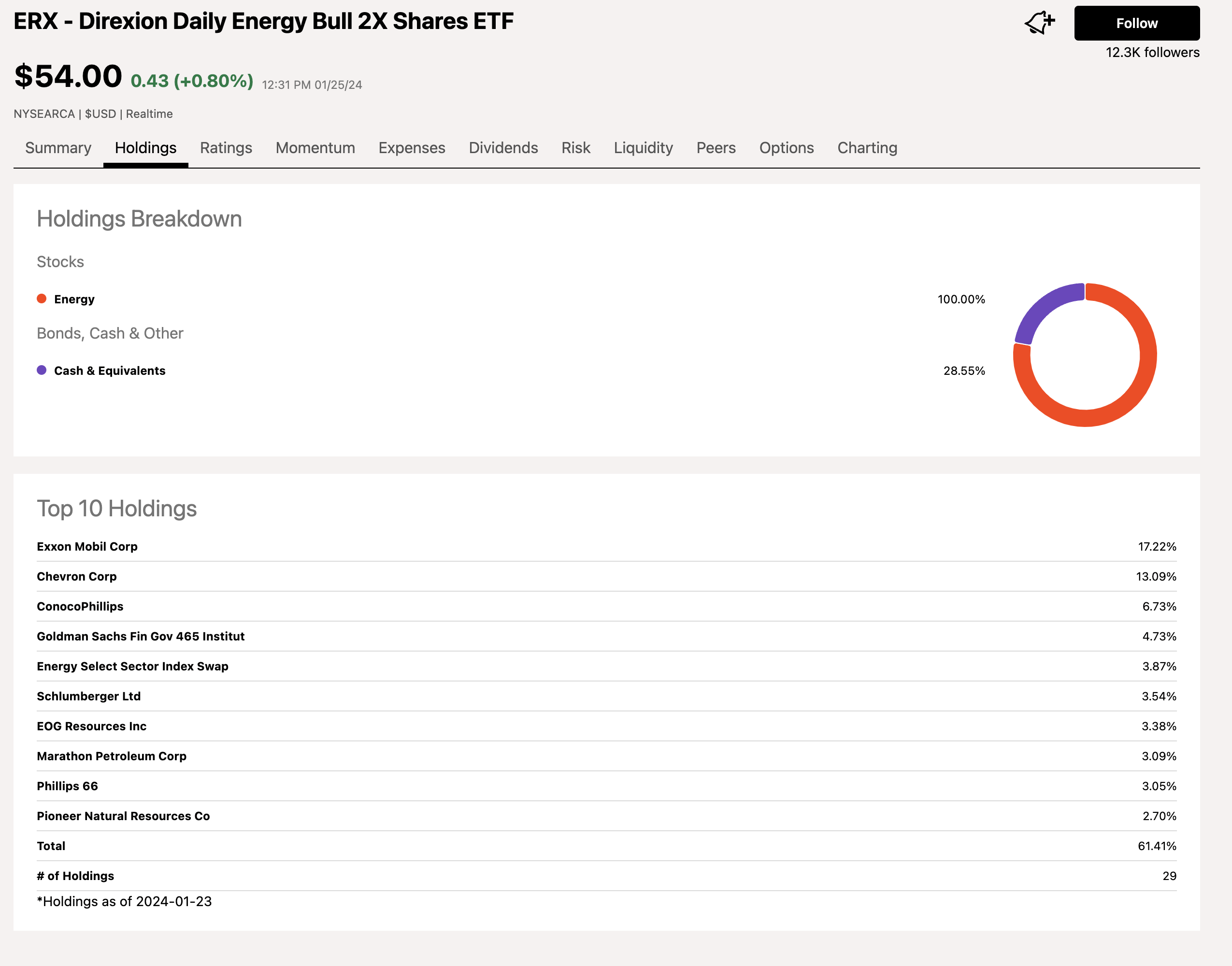Open the Ratings tab
1232x966 pixels.
226,148
